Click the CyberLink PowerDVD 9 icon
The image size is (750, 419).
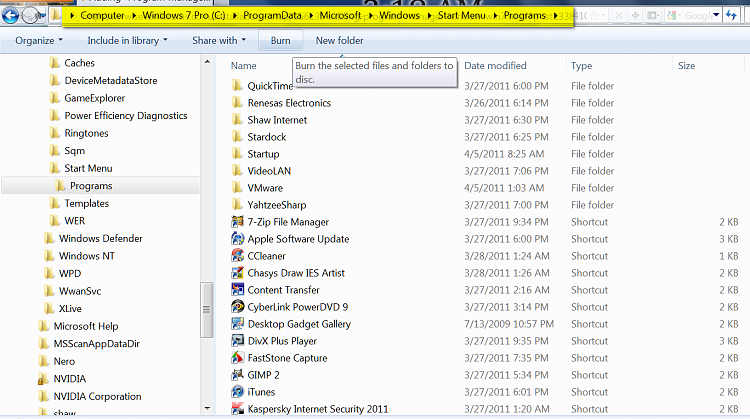[237, 307]
